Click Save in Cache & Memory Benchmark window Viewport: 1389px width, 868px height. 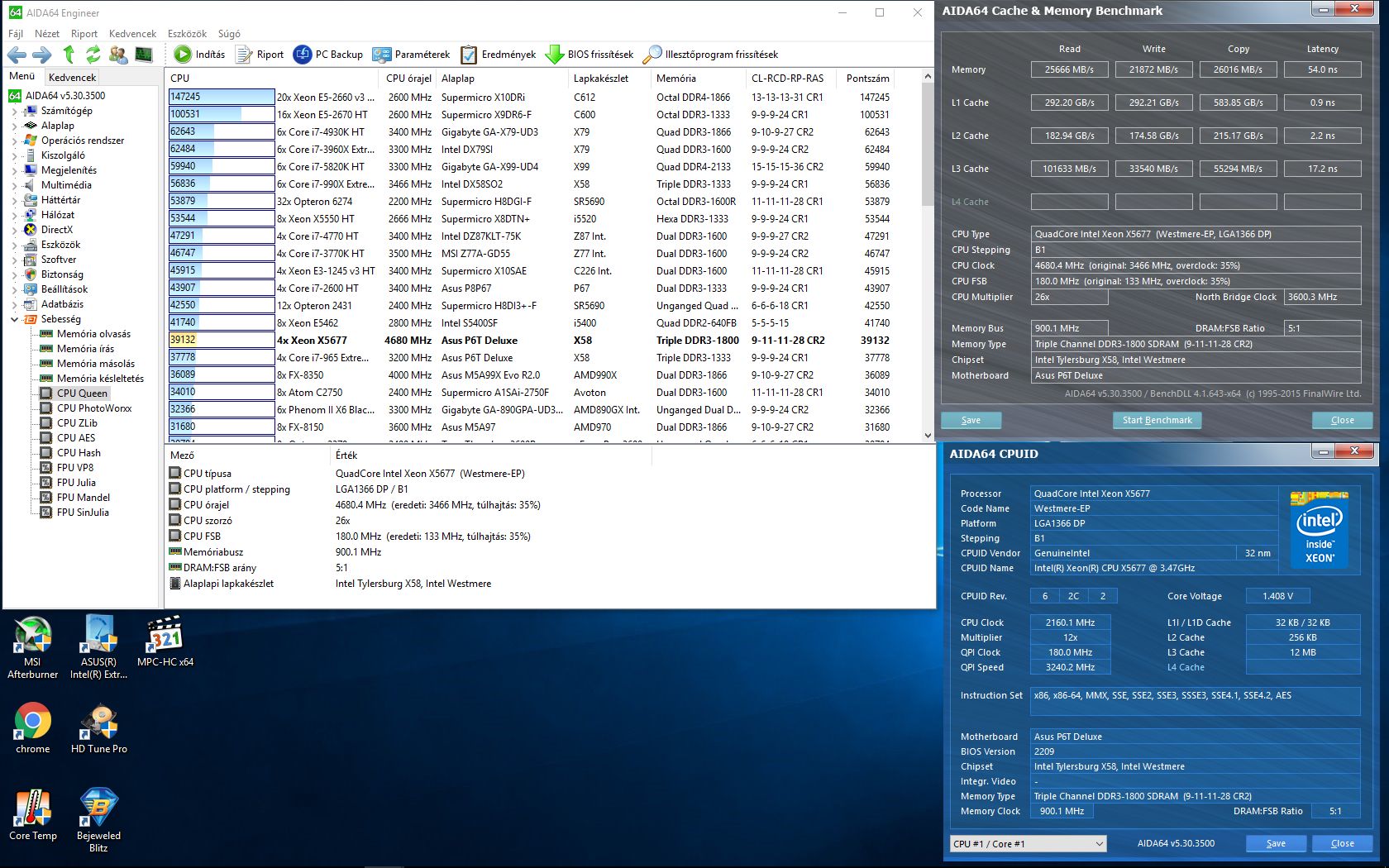[971, 420]
